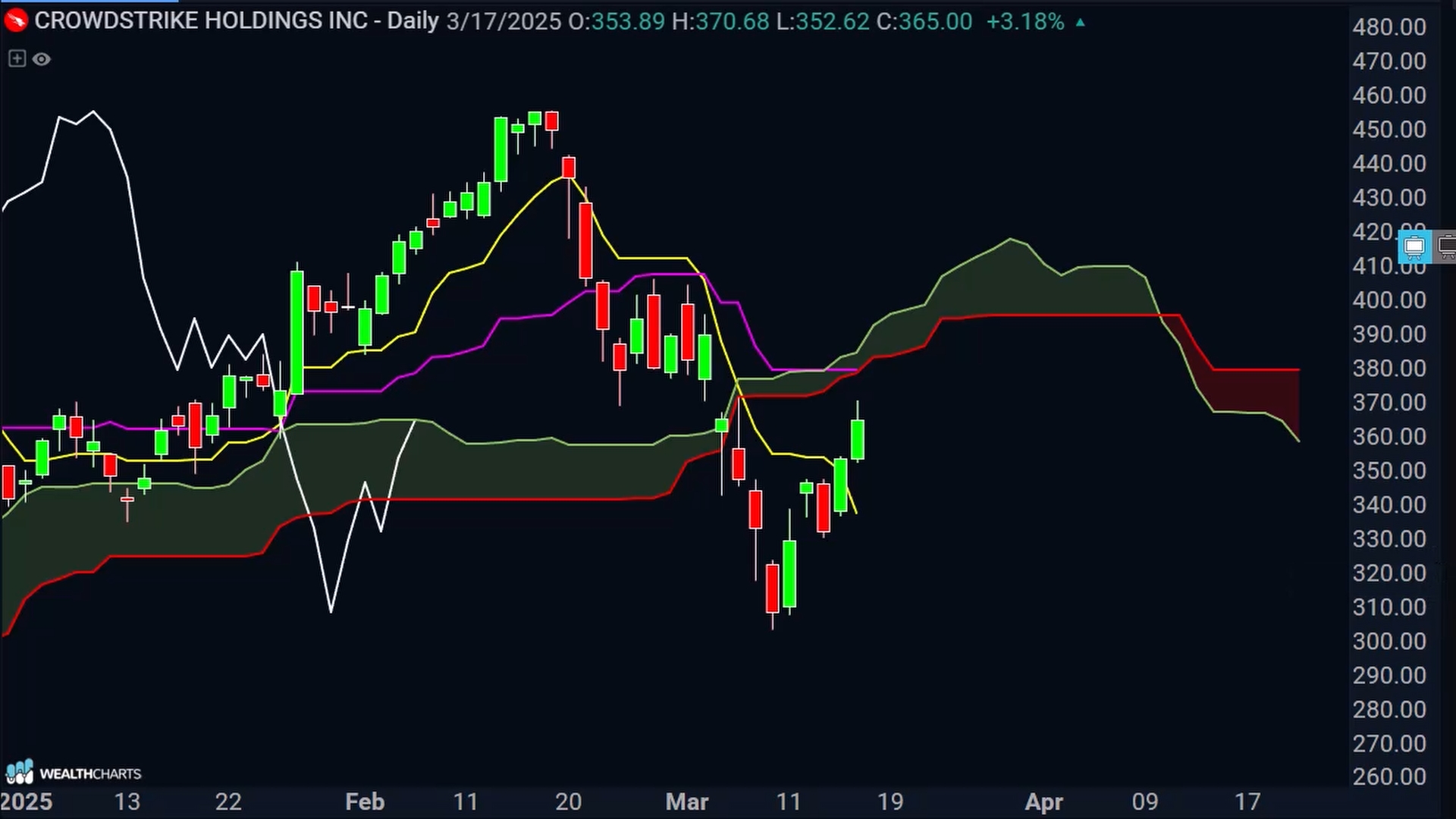Click the 400.00 price axis label
Screen dimensions: 1456x819
pos(1389,300)
